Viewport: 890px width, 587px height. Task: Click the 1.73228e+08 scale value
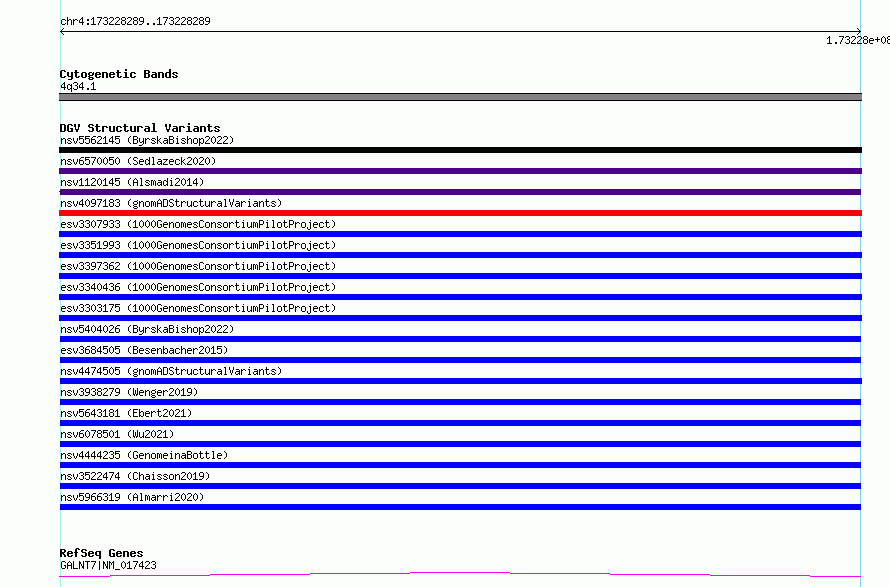[x=858, y=40]
